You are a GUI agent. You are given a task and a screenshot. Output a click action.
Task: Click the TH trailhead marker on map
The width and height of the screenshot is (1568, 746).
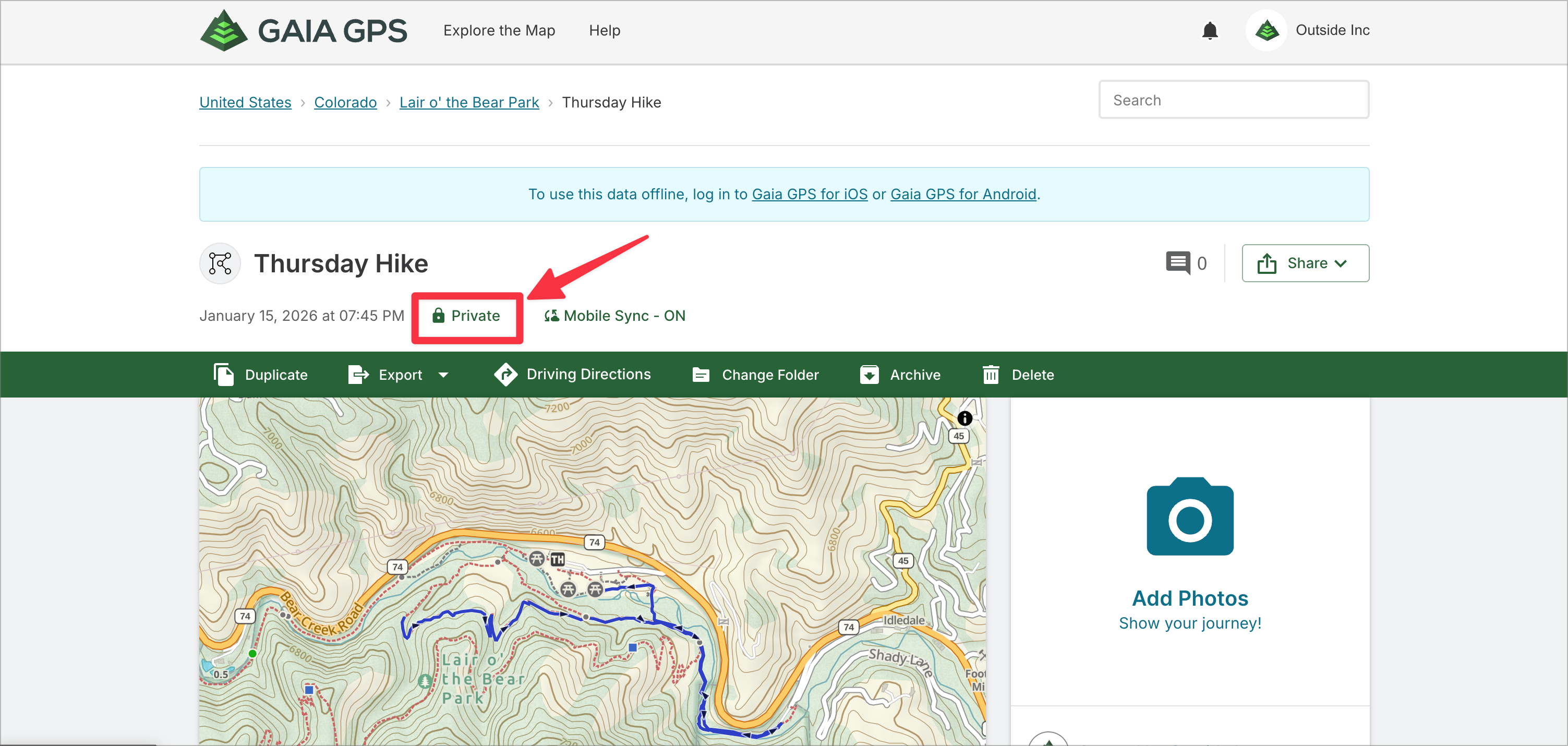(x=557, y=559)
